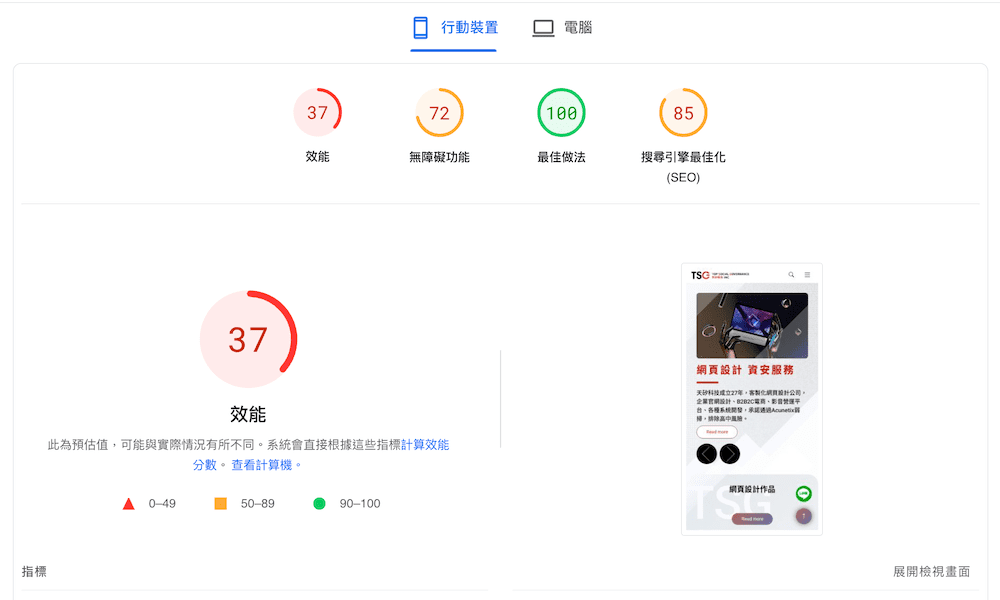
Task: Select the 72 無障礙功能 score gauge
Action: [x=439, y=112]
